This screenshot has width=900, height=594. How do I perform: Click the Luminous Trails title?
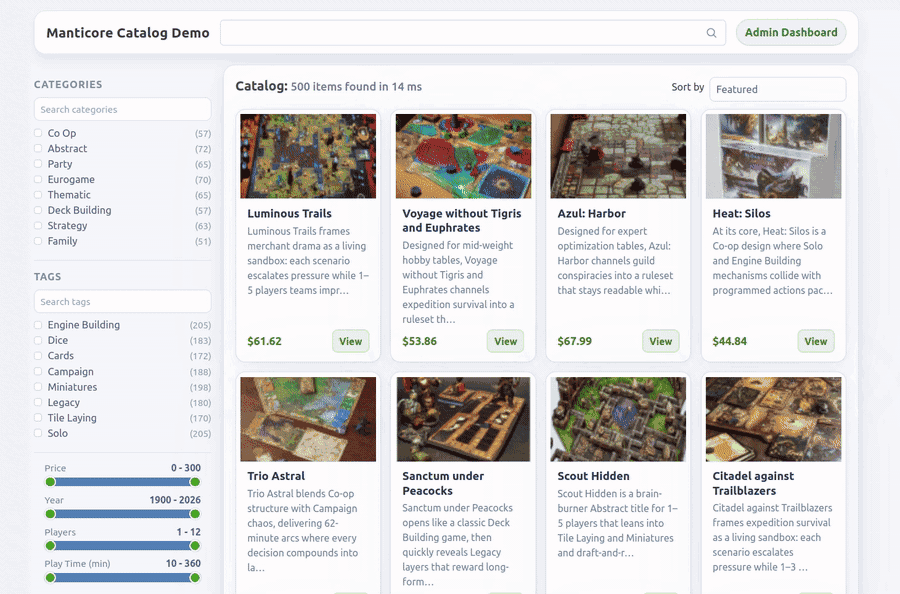click(x=289, y=213)
